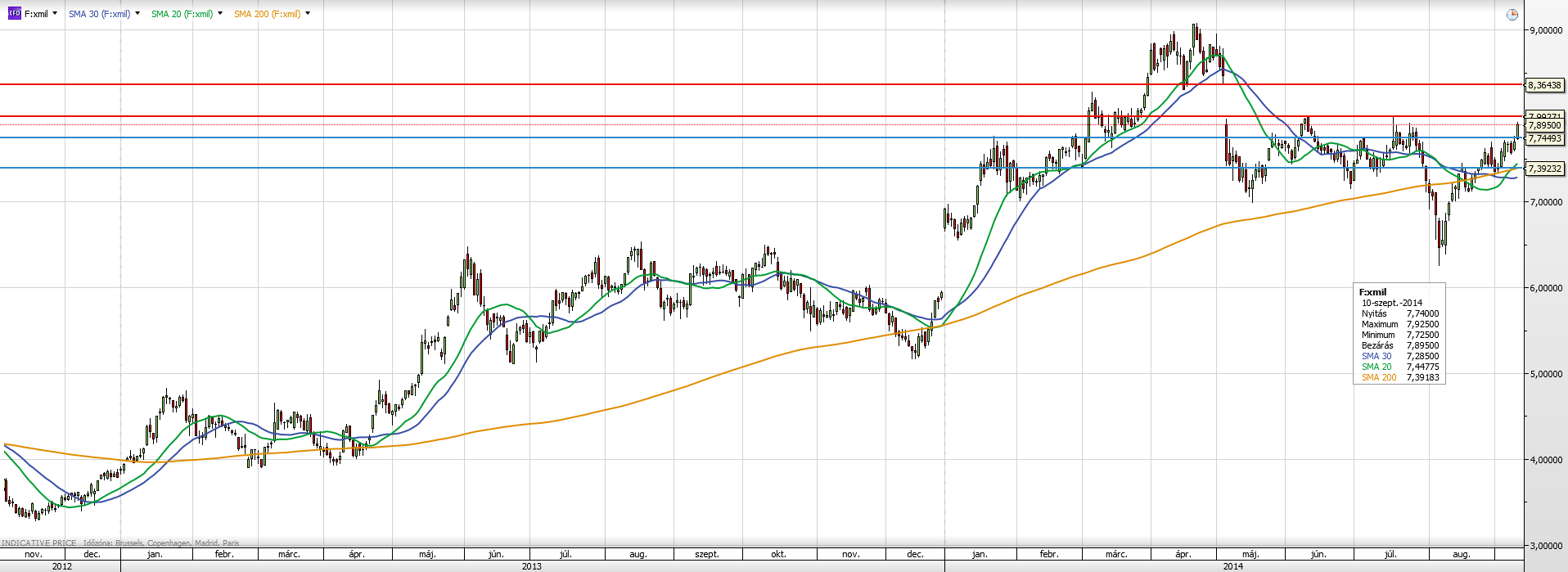Viewport: 1568px width, 572px height.
Task: Click the clock pie icon at chart corner
Action: click(x=1512, y=15)
